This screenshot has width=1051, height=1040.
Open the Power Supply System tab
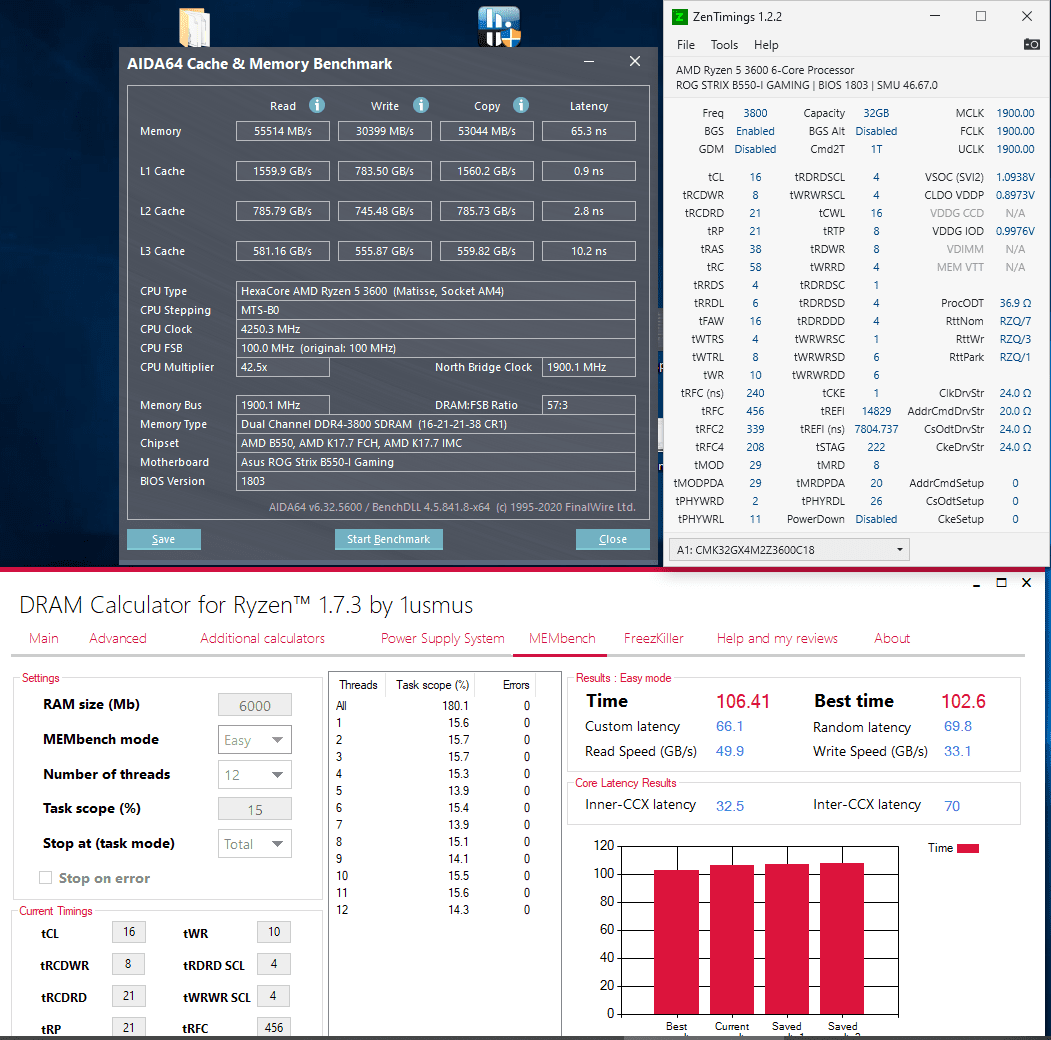click(442, 639)
